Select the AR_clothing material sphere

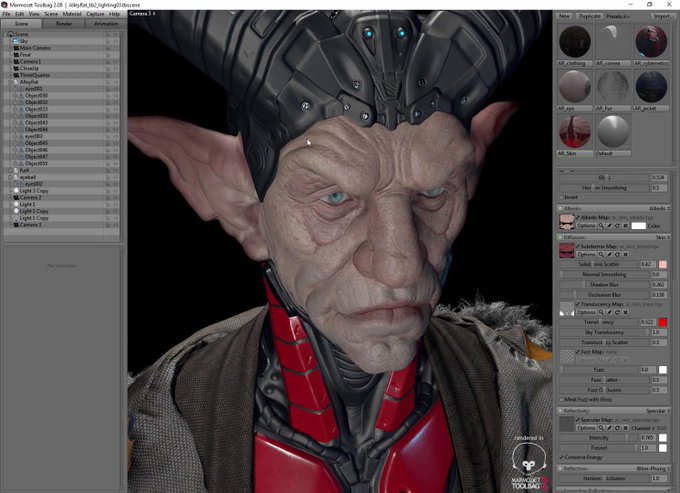(575, 42)
